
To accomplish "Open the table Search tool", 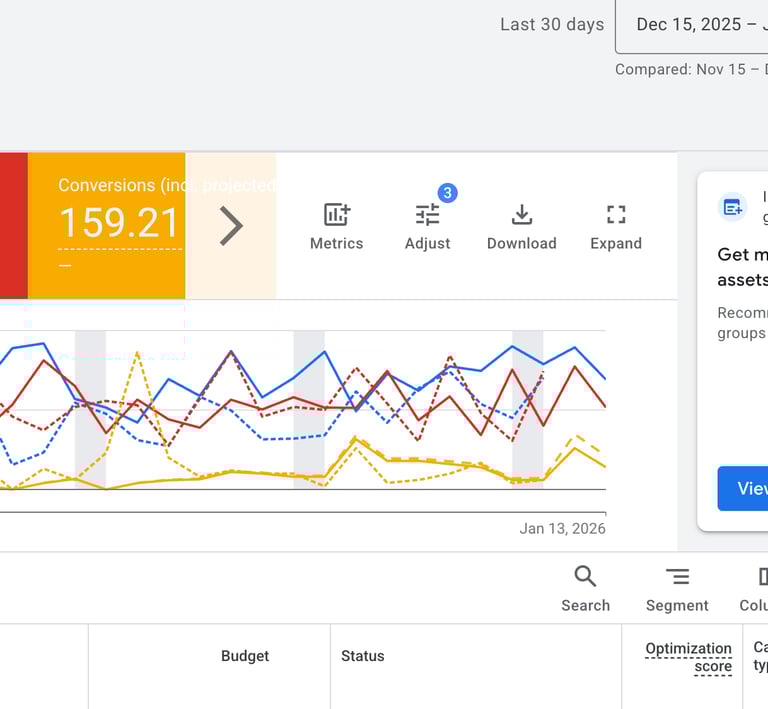I will click(585, 588).
